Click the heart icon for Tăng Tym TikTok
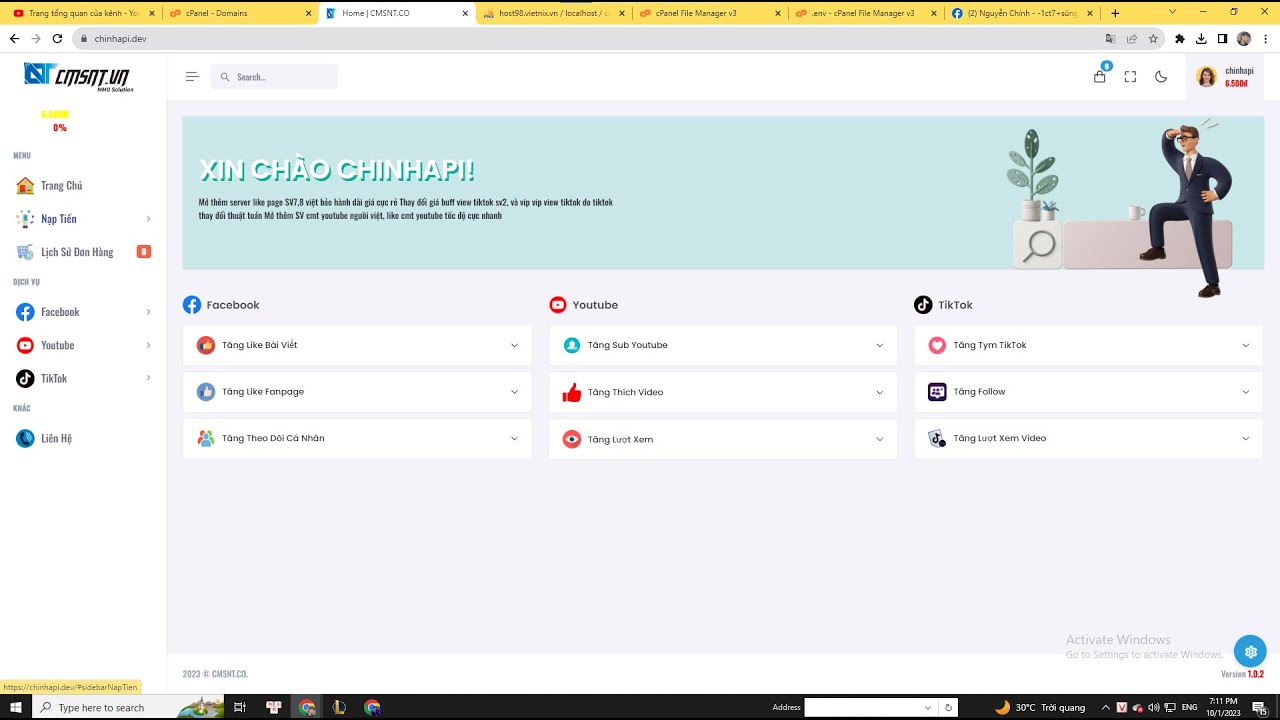The height and width of the screenshot is (720, 1280). (x=937, y=345)
